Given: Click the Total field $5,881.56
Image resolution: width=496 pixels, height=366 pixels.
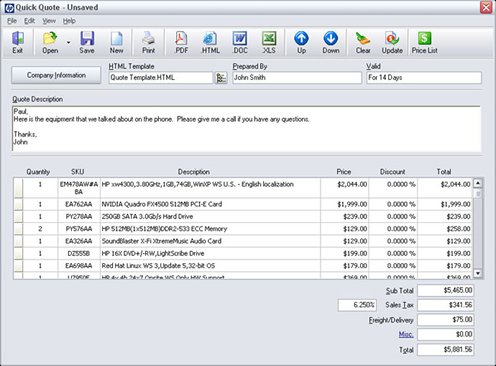Looking at the screenshot, I should [x=446, y=350].
